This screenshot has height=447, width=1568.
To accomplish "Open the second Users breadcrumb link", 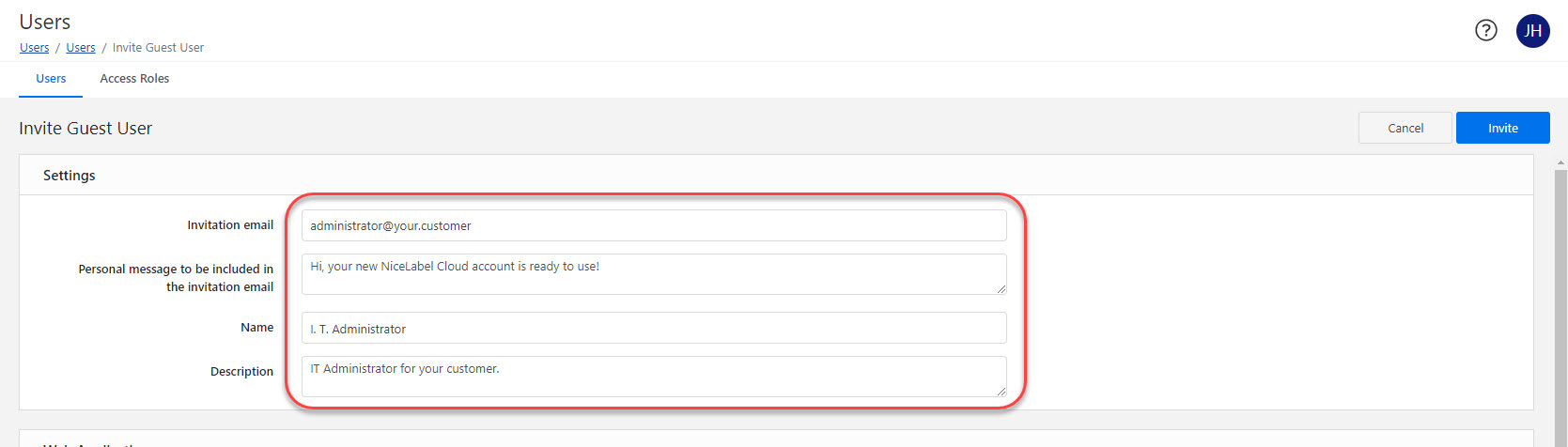I will pyautogui.click(x=81, y=48).
